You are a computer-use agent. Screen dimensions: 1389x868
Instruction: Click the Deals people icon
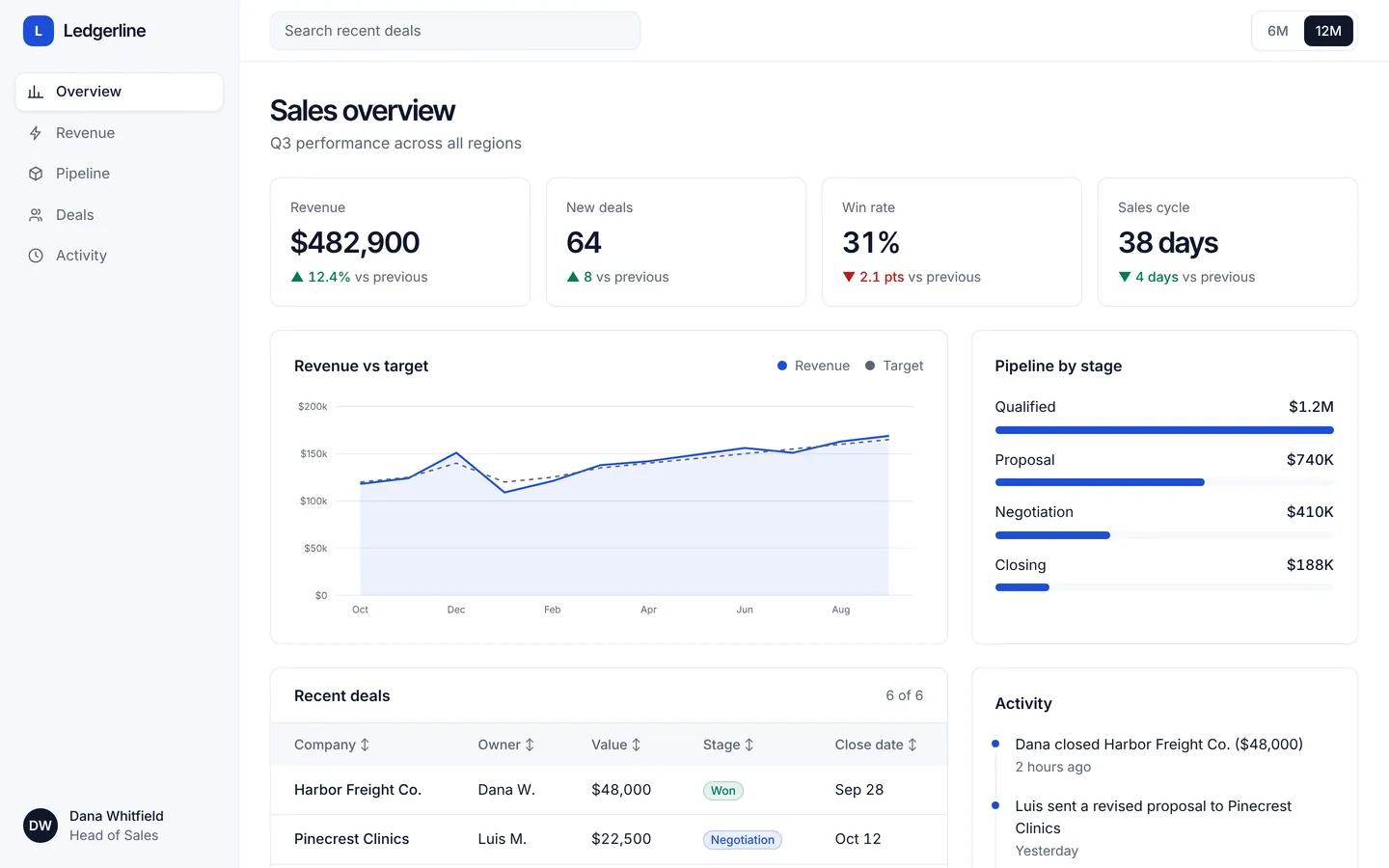click(36, 215)
